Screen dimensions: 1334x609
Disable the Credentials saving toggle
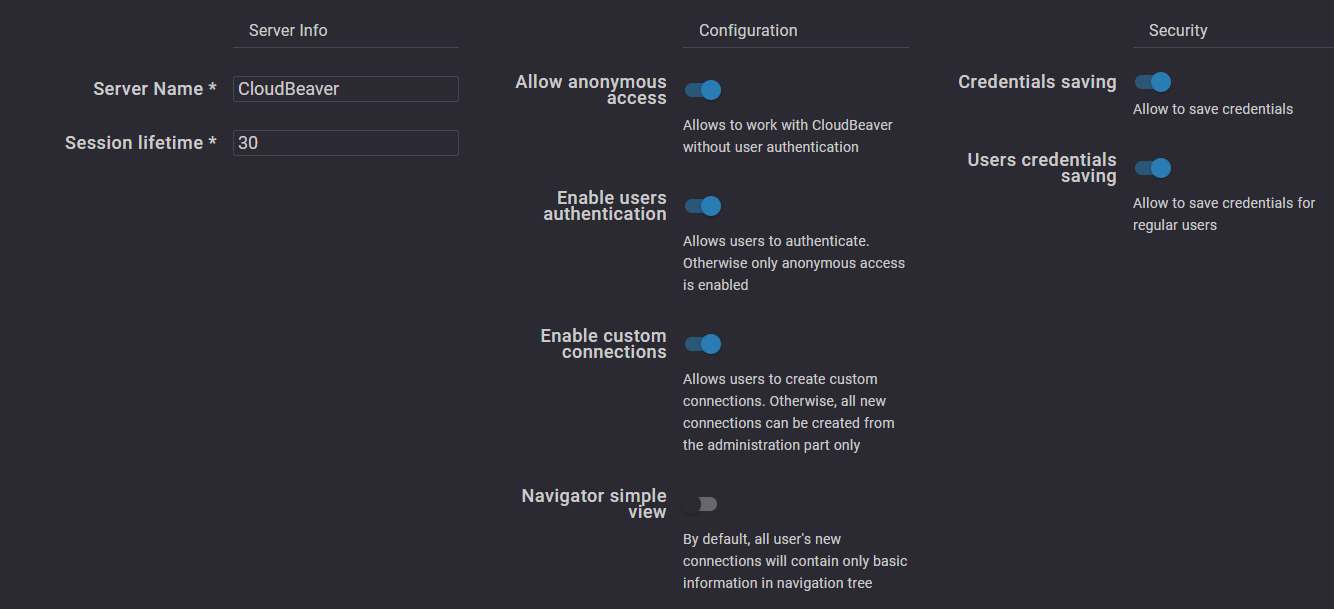point(1152,82)
